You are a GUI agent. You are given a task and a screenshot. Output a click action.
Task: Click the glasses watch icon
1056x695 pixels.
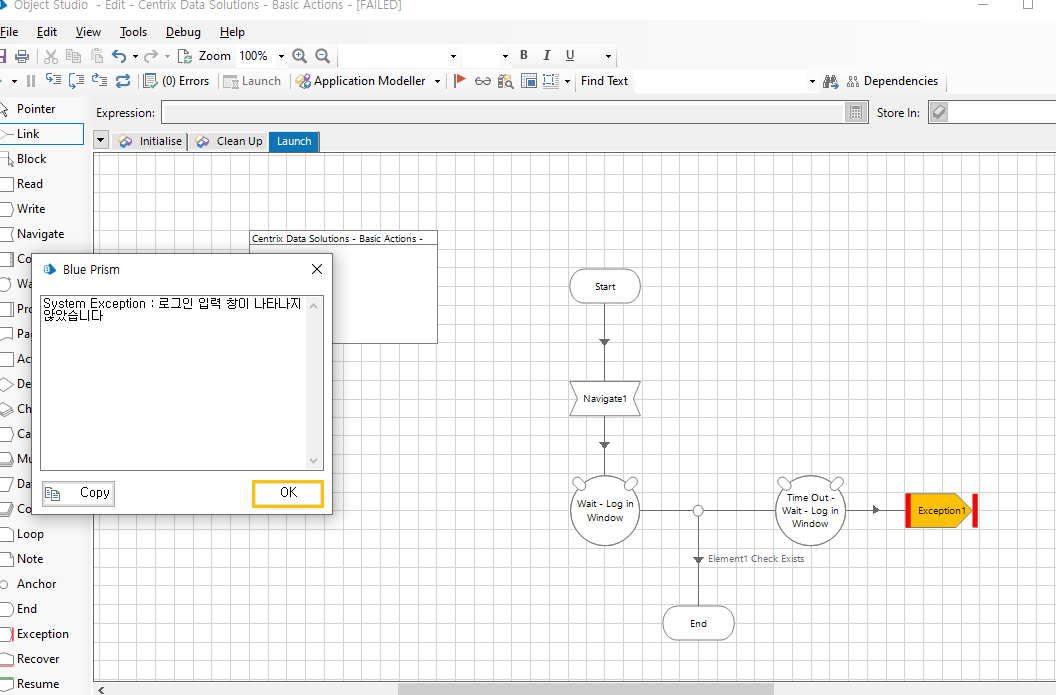tap(483, 81)
